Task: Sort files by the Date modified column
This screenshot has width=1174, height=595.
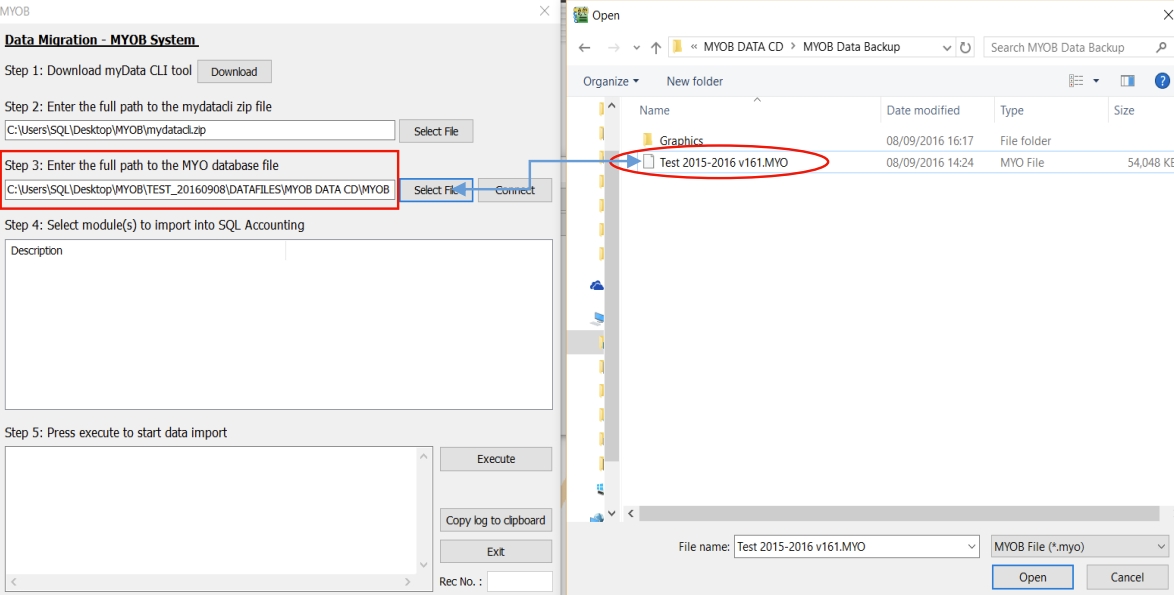Action: pos(922,110)
